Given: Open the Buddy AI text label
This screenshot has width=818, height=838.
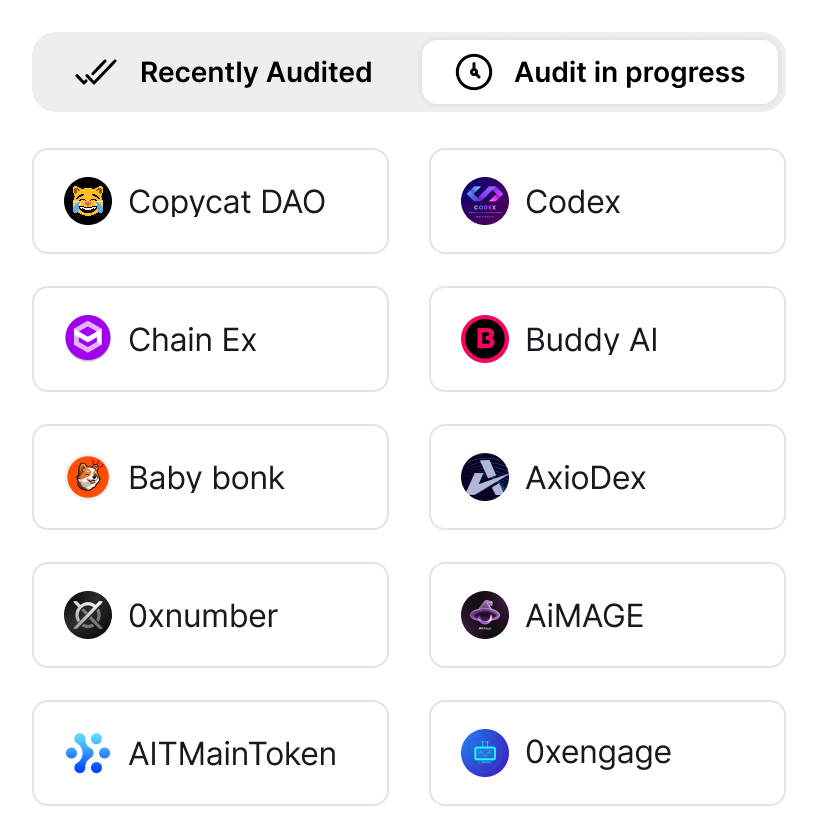Looking at the screenshot, I should 592,340.
